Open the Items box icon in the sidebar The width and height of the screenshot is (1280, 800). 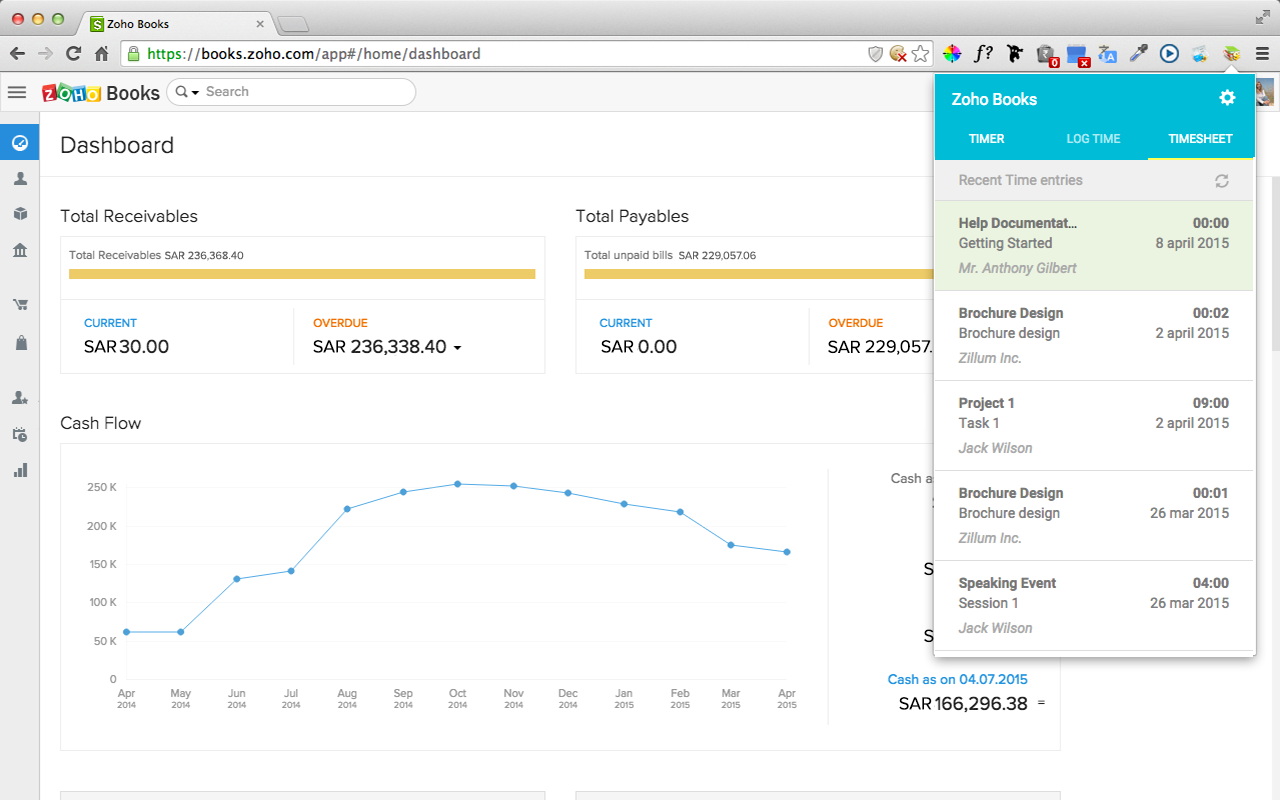pyautogui.click(x=20, y=214)
